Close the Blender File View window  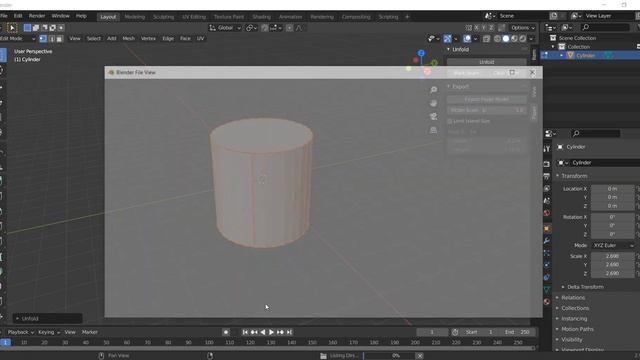pyautogui.click(x=532, y=73)
